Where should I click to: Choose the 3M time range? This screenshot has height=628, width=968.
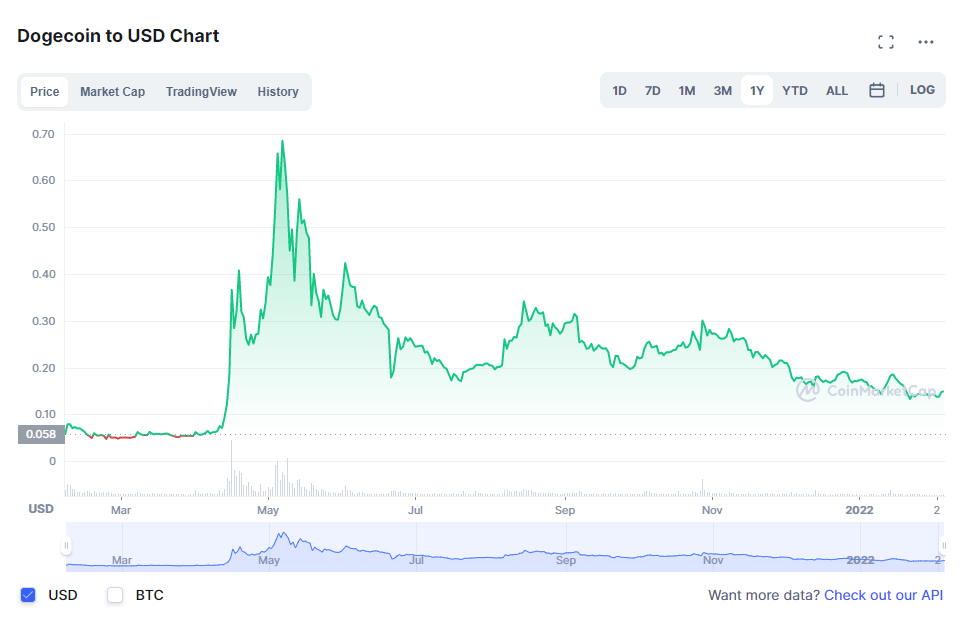tap(722, 91)
